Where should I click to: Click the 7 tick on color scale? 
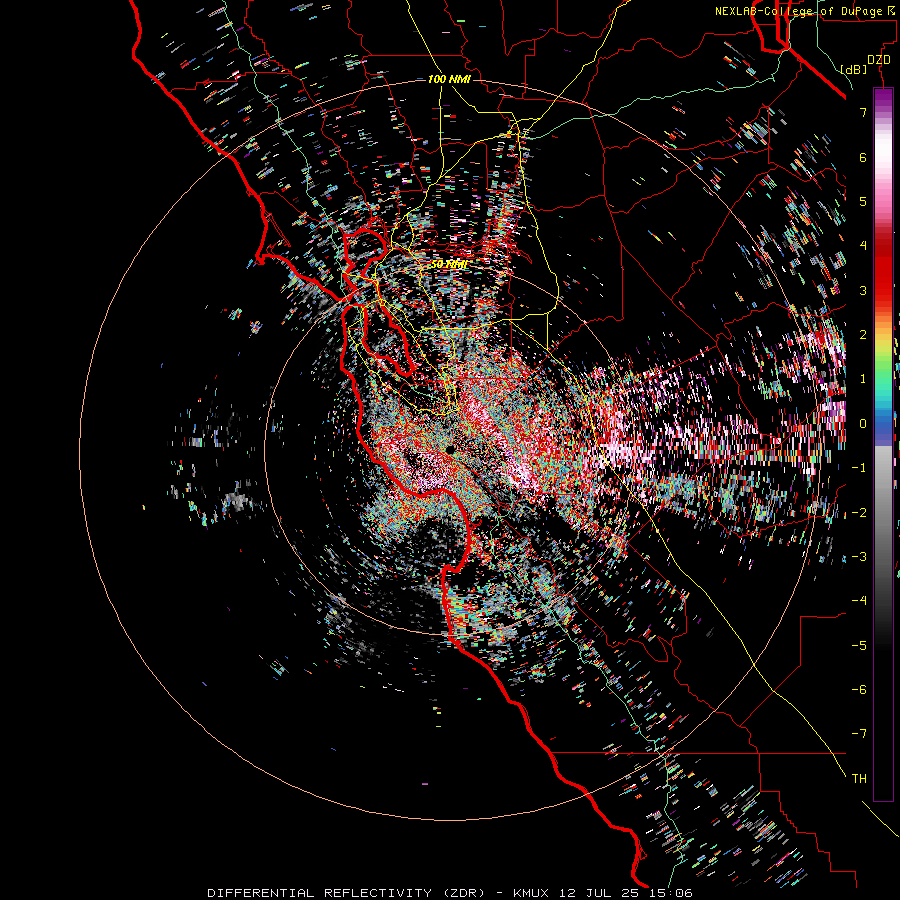pos(863,112)
